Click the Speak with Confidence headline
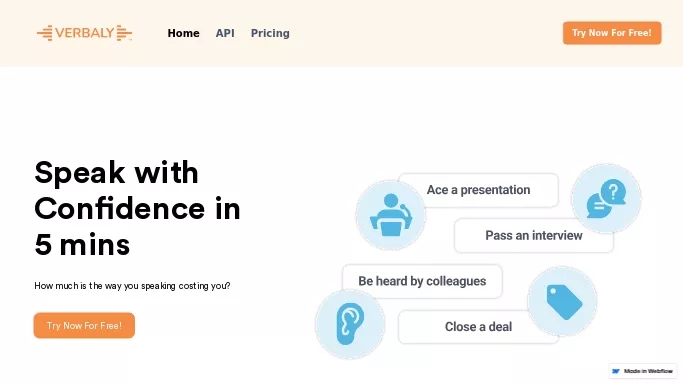The width and height of the screenshot is (683, 384). pyautogui.click(x=137, y=208)
